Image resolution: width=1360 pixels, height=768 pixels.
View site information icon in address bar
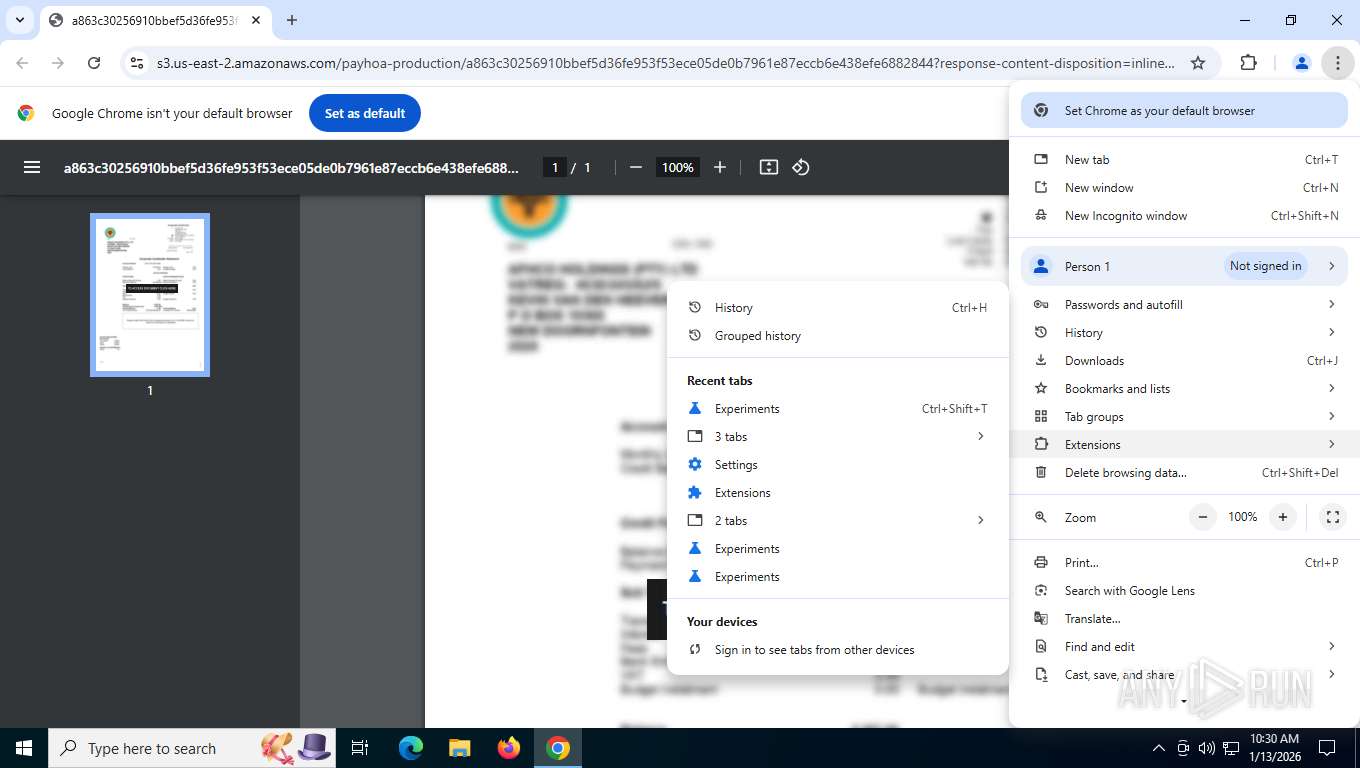click(x=136, y=63)
